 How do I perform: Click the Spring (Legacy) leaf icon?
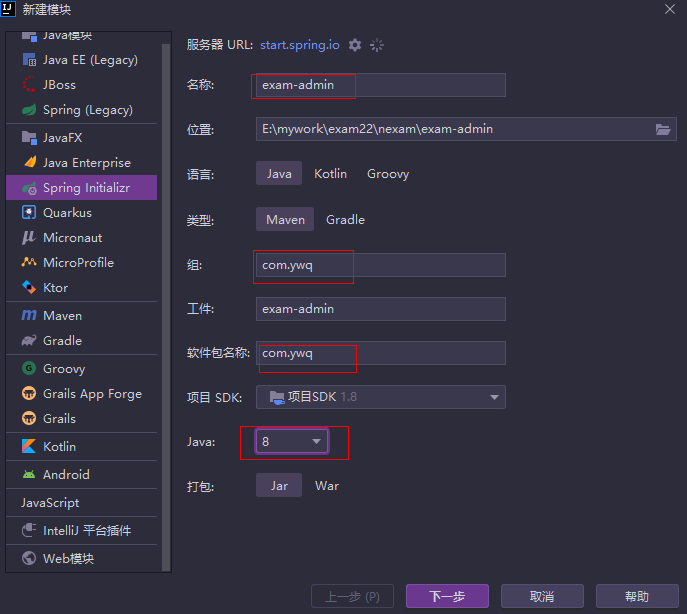coord(29,110)
